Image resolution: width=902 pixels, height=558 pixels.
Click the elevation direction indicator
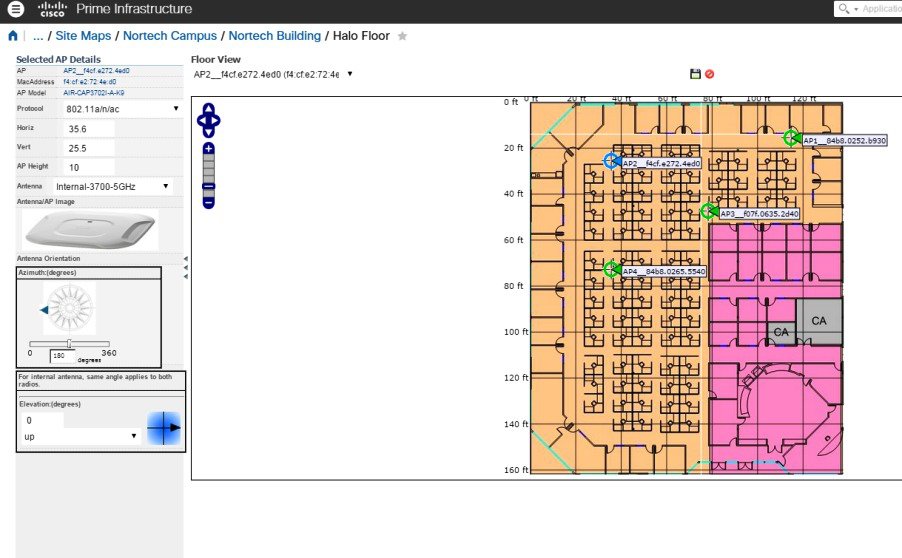(x=164, y=428)
